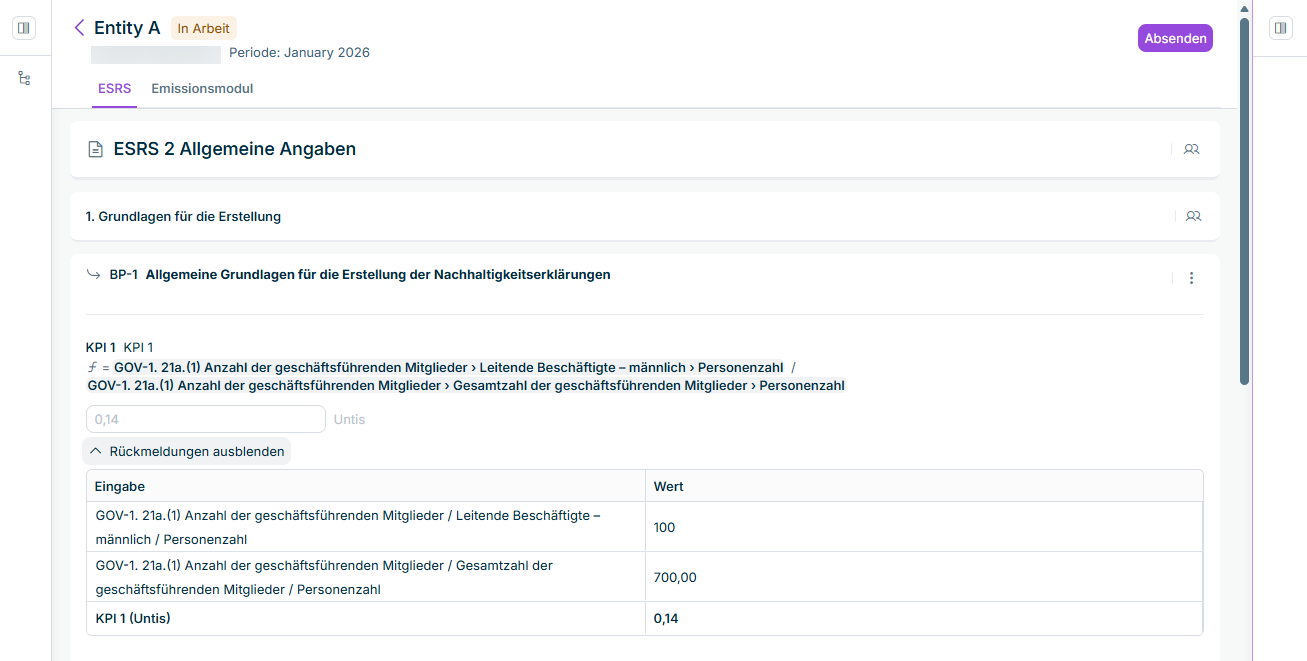Click the sub-item arrow icon before BP-1

94,274
